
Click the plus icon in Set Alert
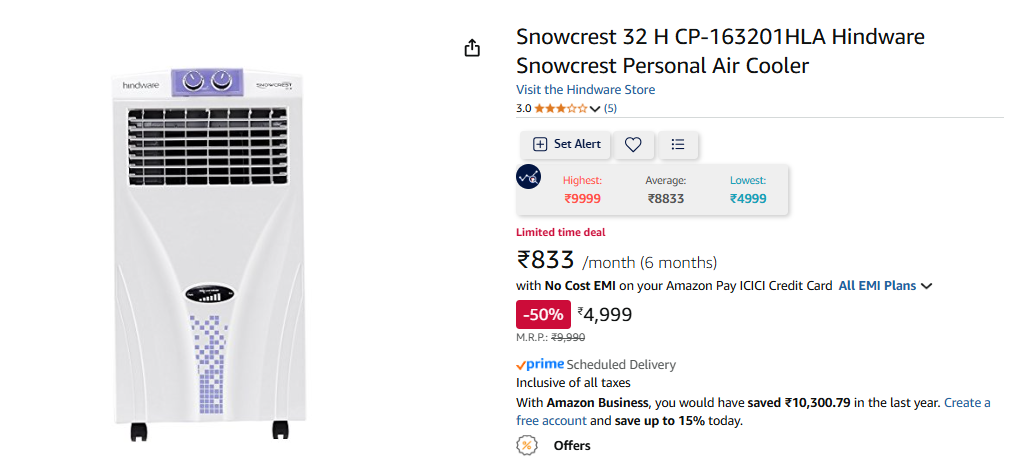pyautogui.click(x=540, y=144)
